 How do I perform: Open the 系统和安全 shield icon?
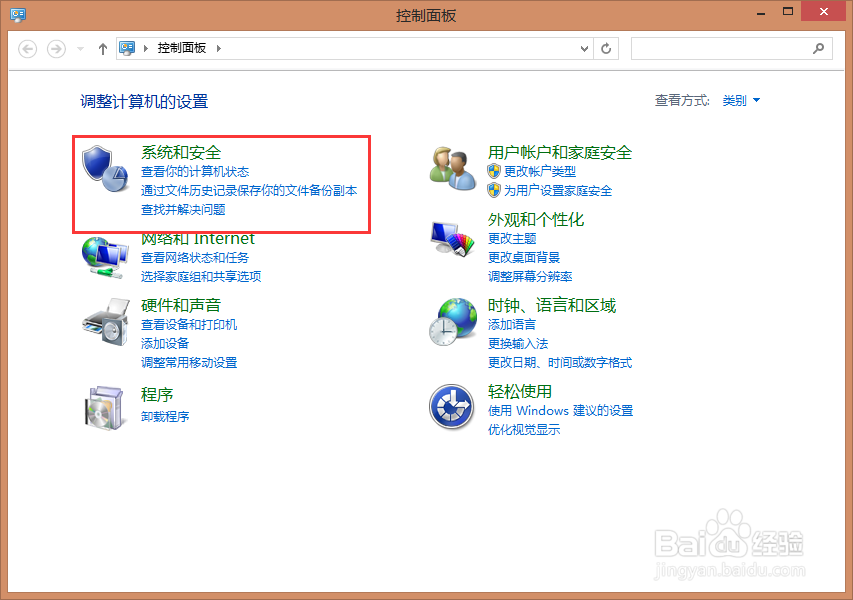pyautogui.click(x=103, y=169)
